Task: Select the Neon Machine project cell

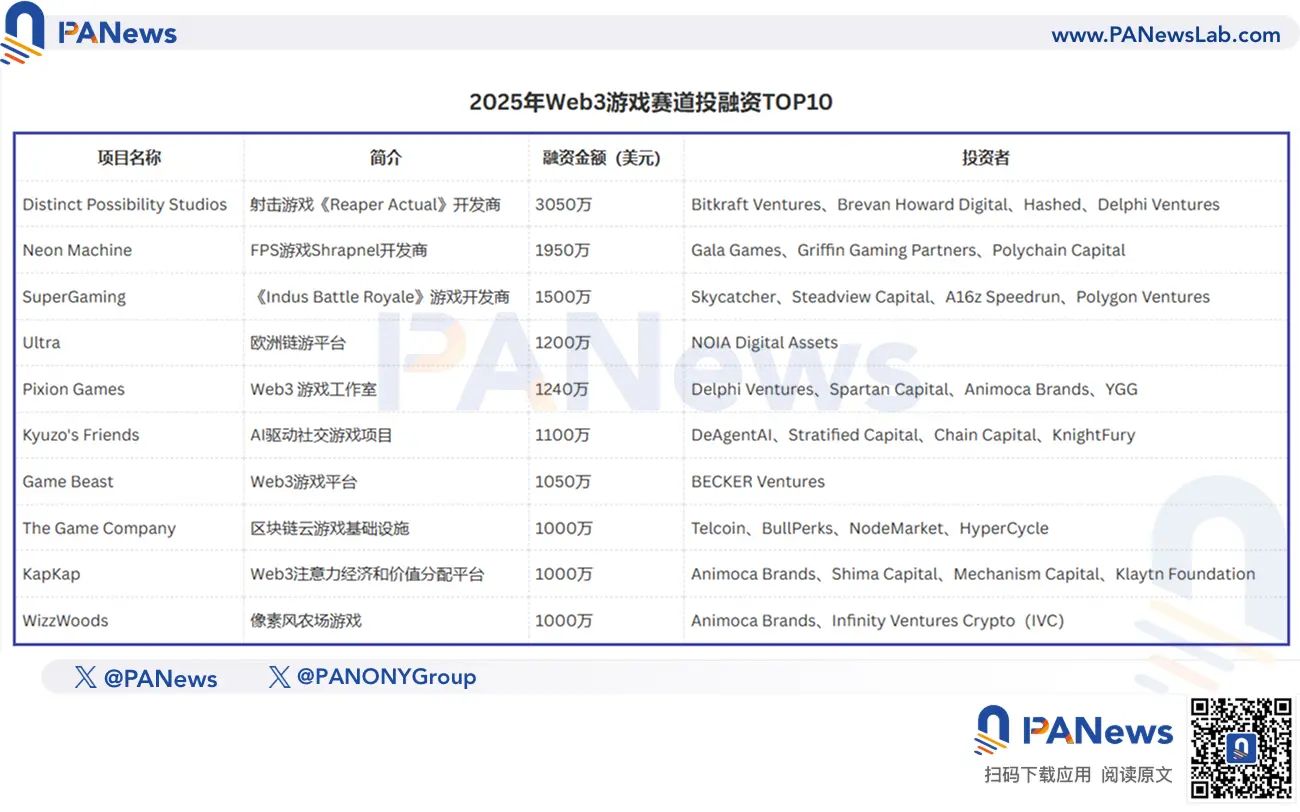Action: click(77, 250)
